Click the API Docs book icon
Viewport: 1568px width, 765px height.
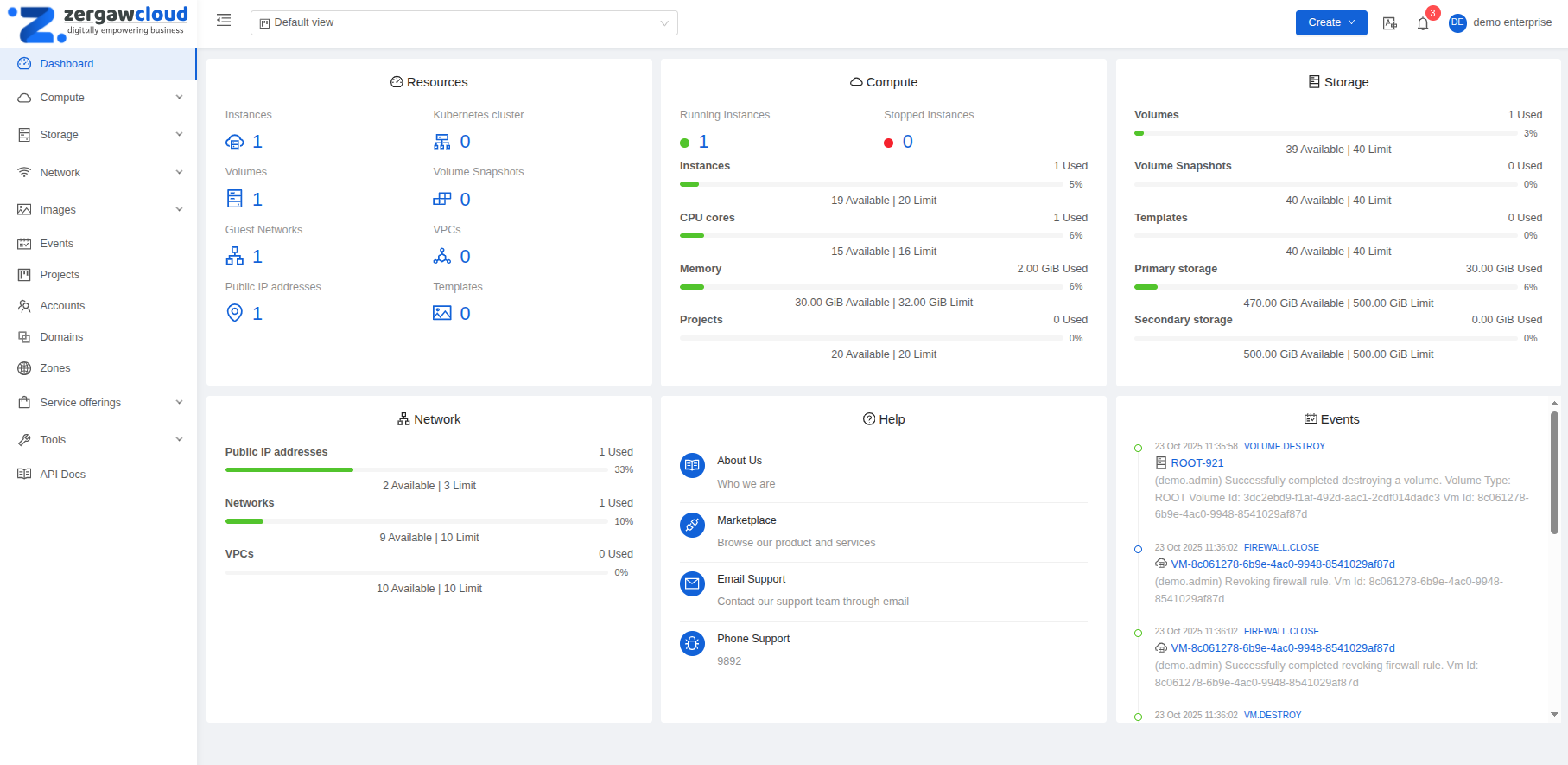pyautogui.click(x=24, y=474)
